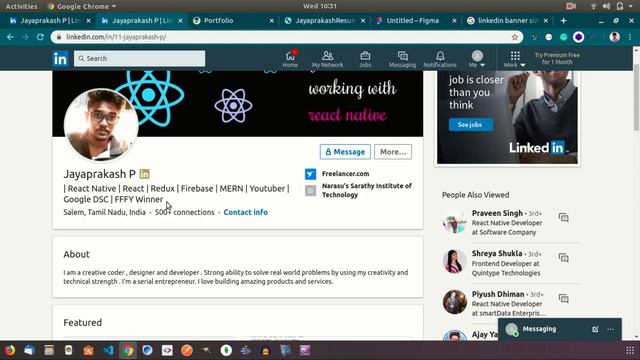
Task: Open Ubuntu Software from dock
Action: tap(89, 351)
